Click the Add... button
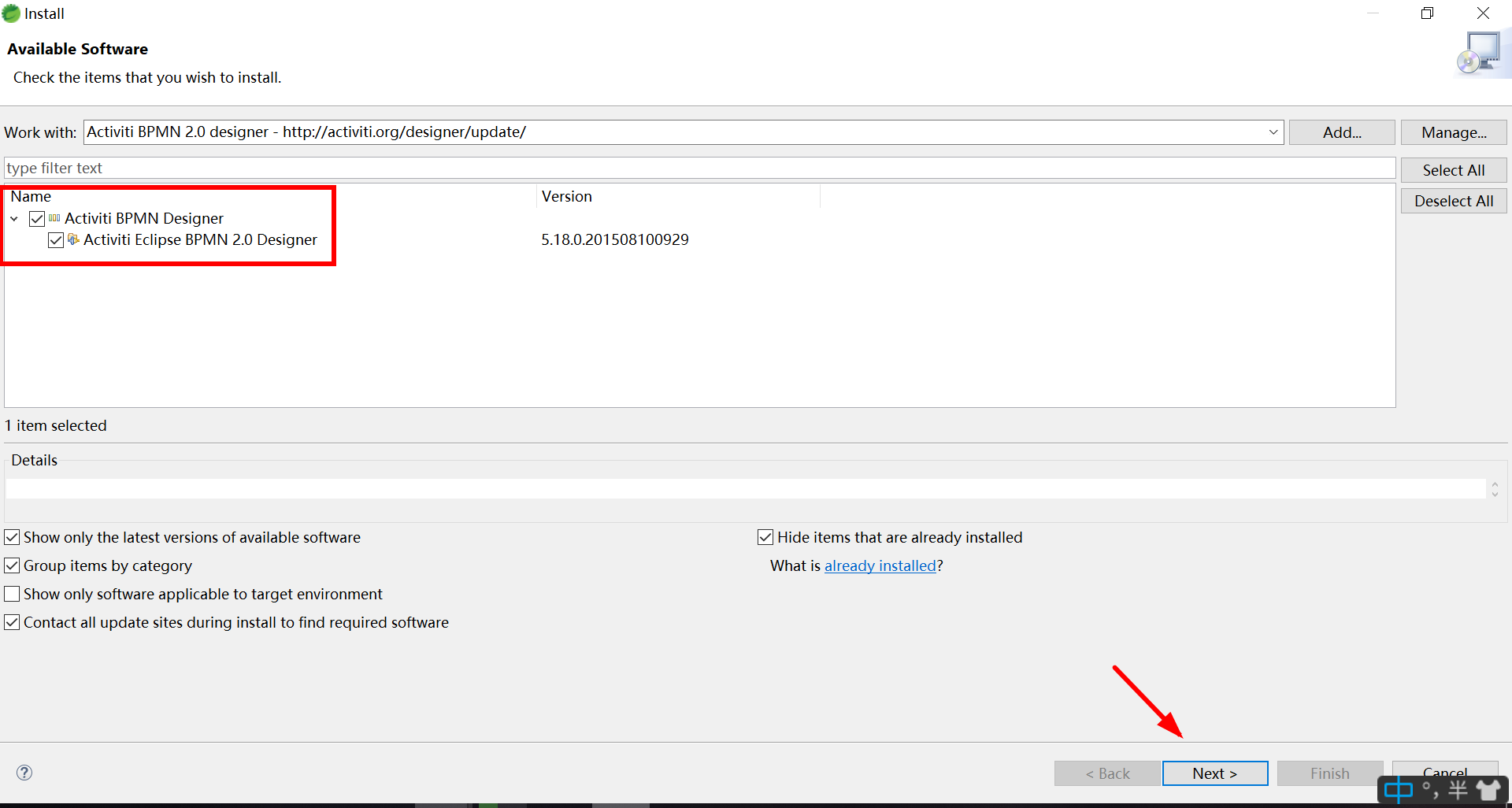The height and width of the screenshot is (808, 1512). (x=1342, y=132)
